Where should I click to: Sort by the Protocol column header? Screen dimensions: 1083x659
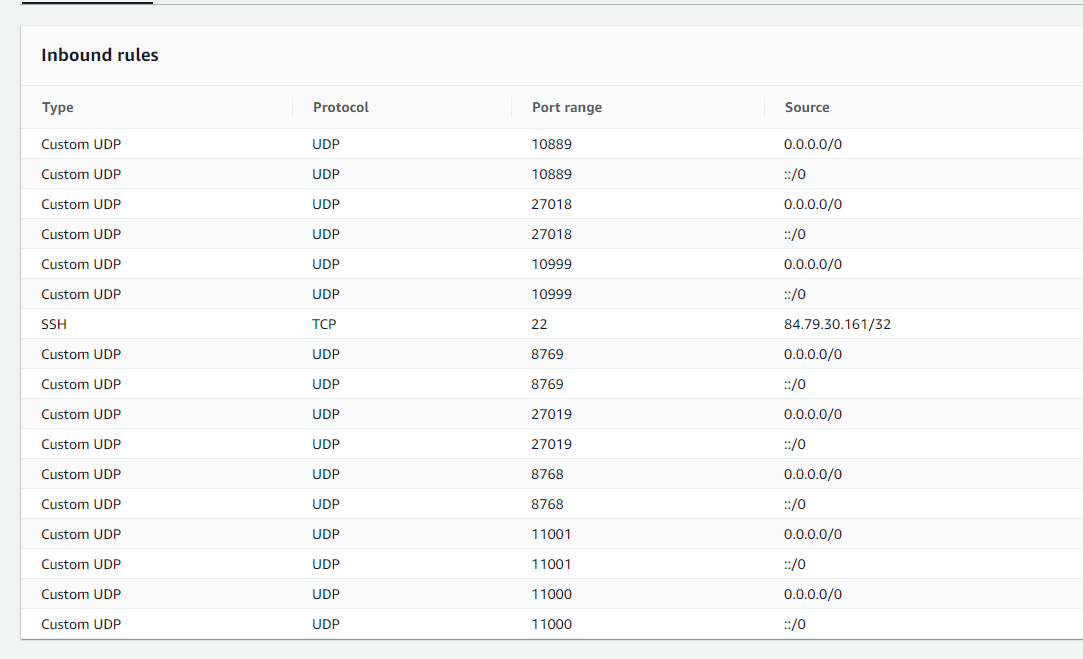coord(340,107)
